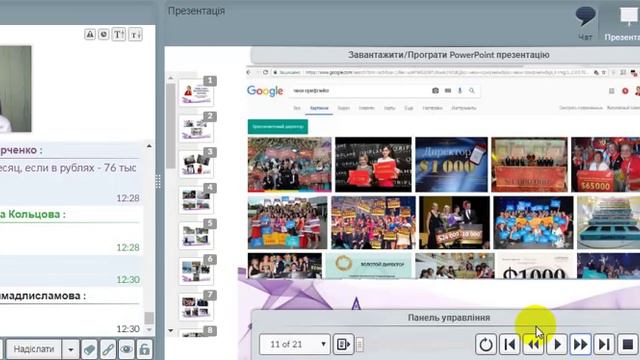Click the browser back arrow in slide
The height and width of the screenshot is (360, 640).
coord(249,72)
